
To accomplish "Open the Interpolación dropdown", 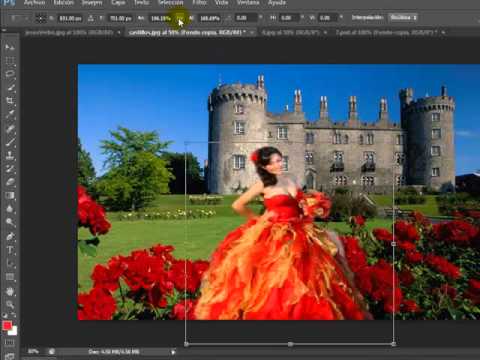I will click(x=404, y=17).
